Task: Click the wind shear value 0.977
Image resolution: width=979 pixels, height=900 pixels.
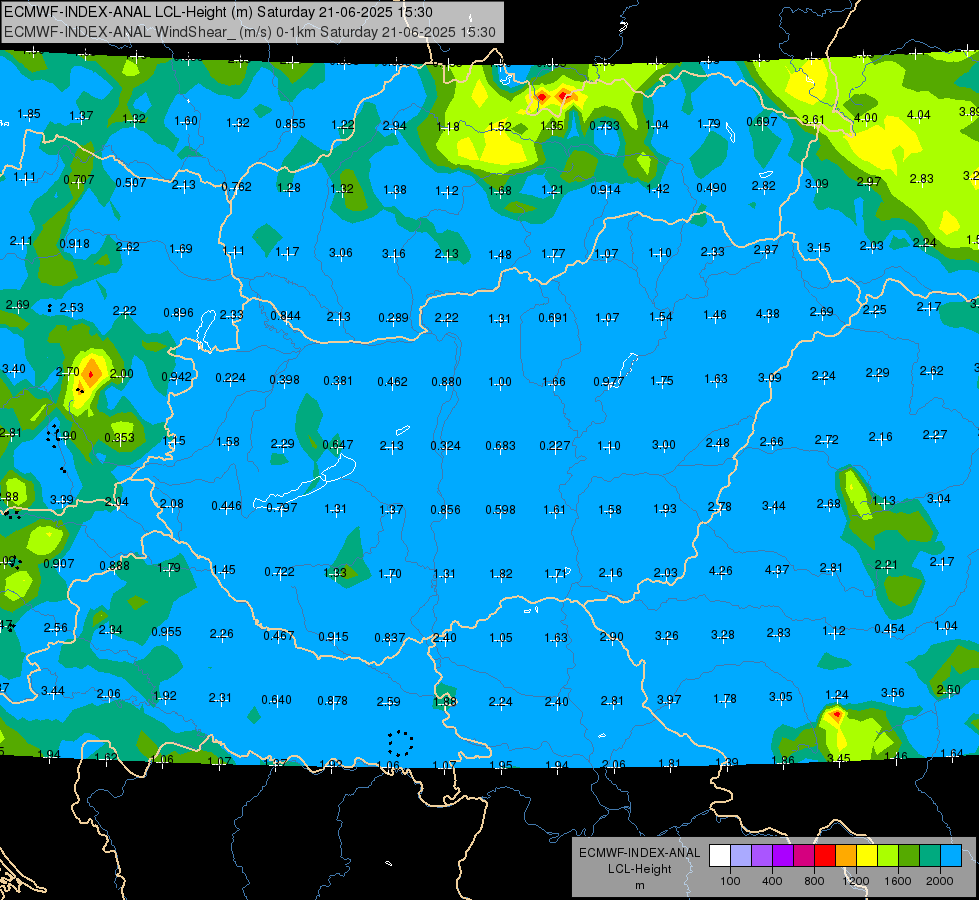Action: 608,381
